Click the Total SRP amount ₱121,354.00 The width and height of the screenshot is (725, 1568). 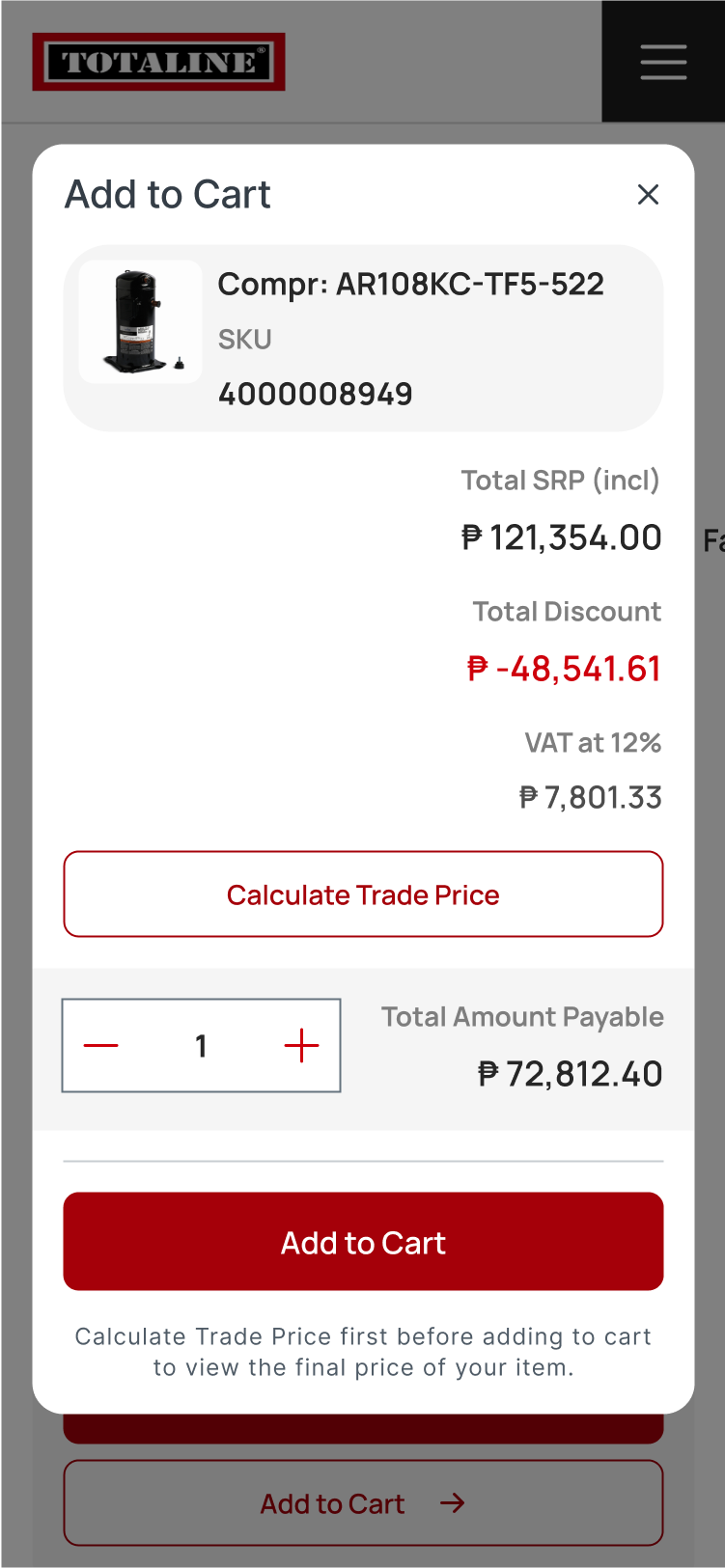click(x=562, y=537)
